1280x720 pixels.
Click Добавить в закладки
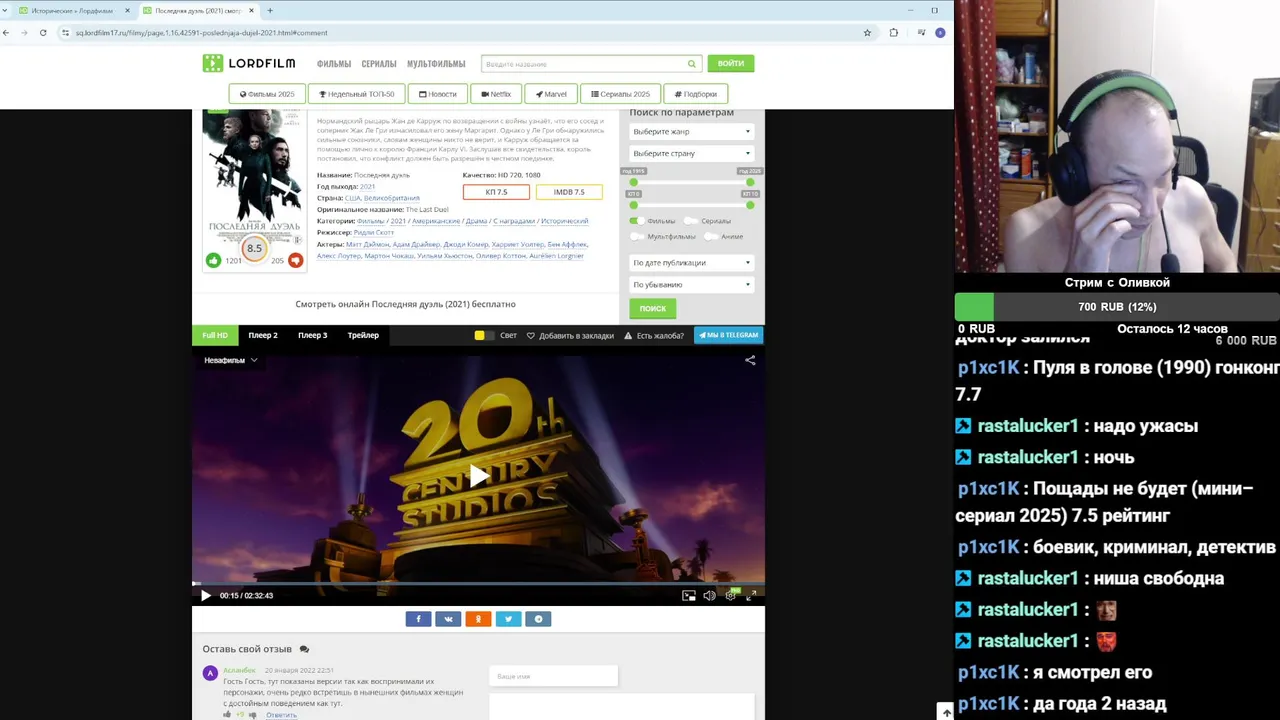coord(570,336)
